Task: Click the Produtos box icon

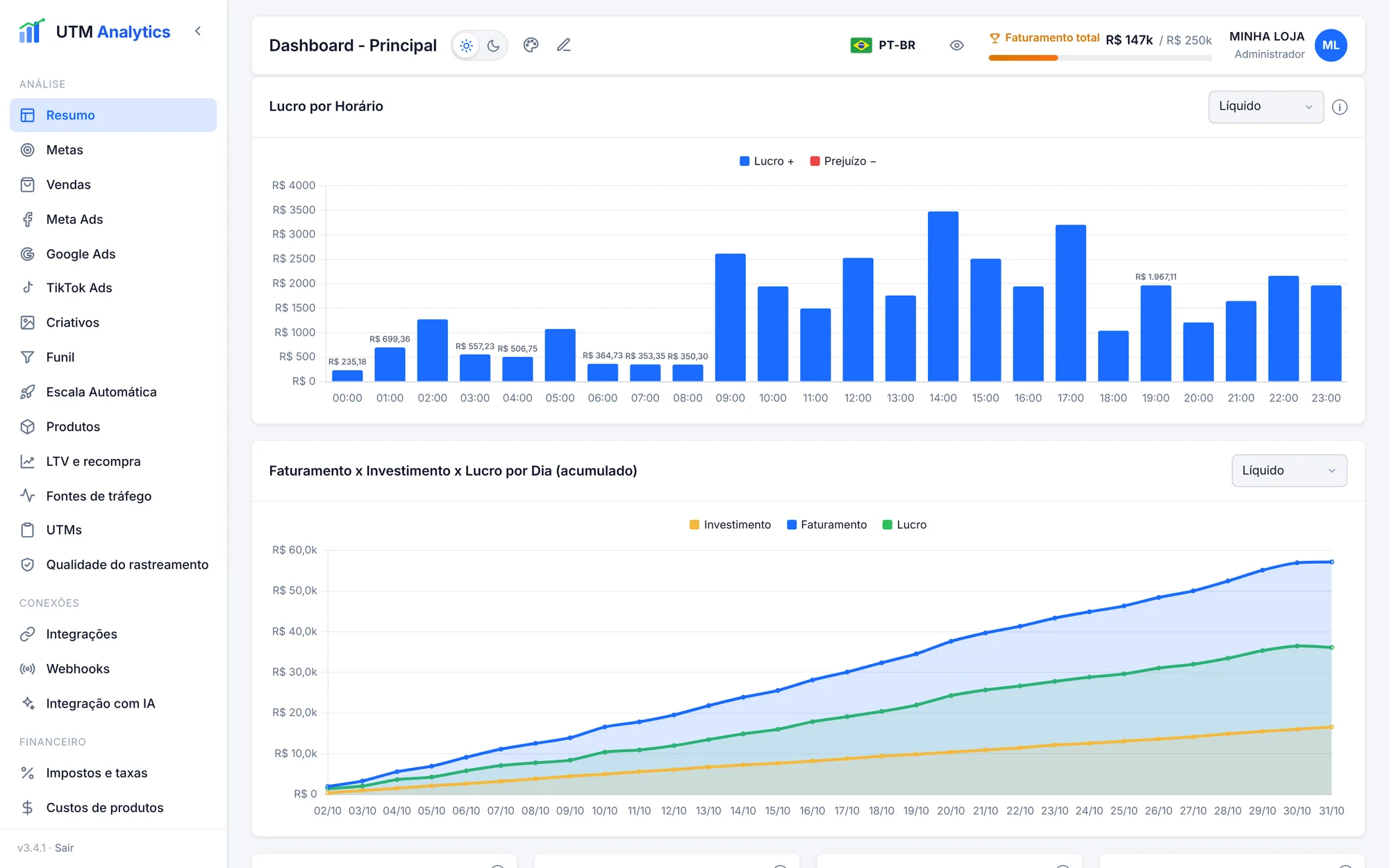Action: click(28, 426)
